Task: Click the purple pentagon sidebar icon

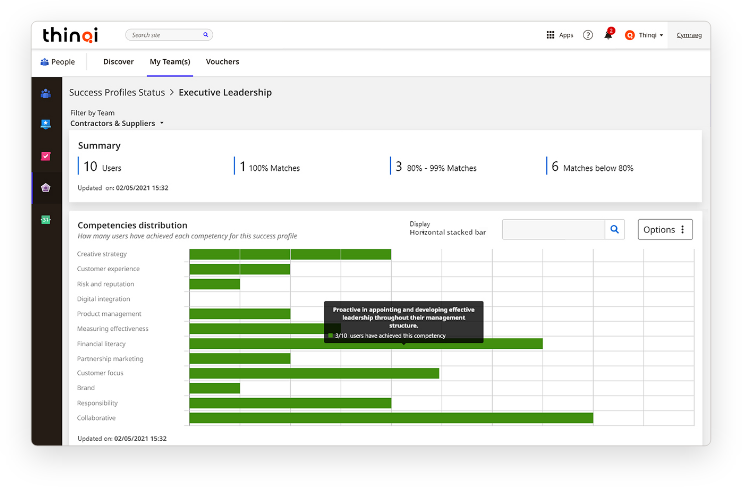Action: click(46, 187)
